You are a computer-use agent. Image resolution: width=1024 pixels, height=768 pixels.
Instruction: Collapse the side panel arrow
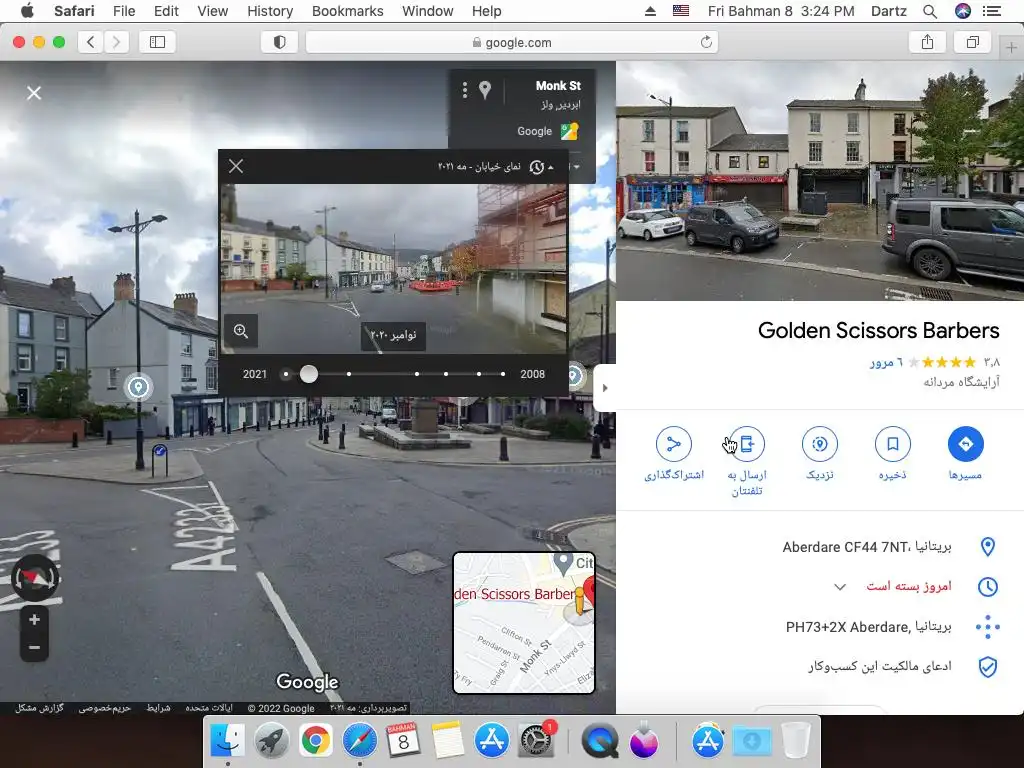click(x=605, y=388)
